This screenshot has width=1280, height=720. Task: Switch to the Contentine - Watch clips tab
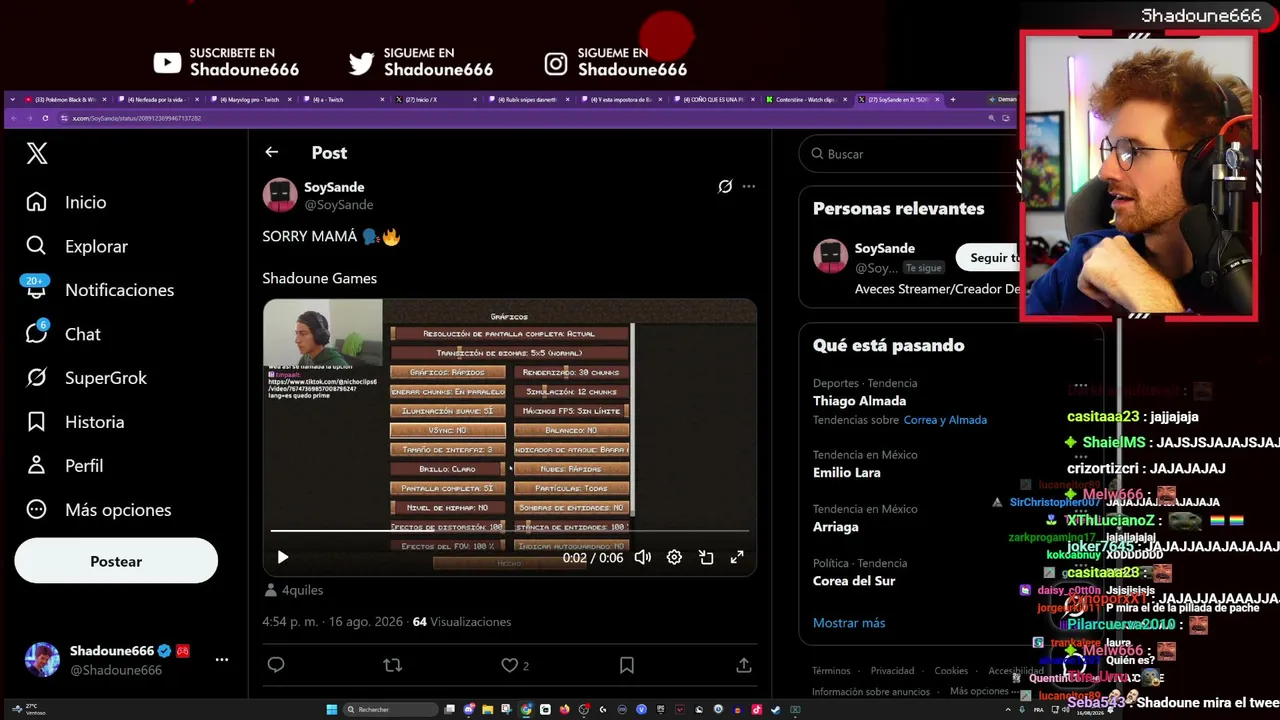[x=806, y=100]
